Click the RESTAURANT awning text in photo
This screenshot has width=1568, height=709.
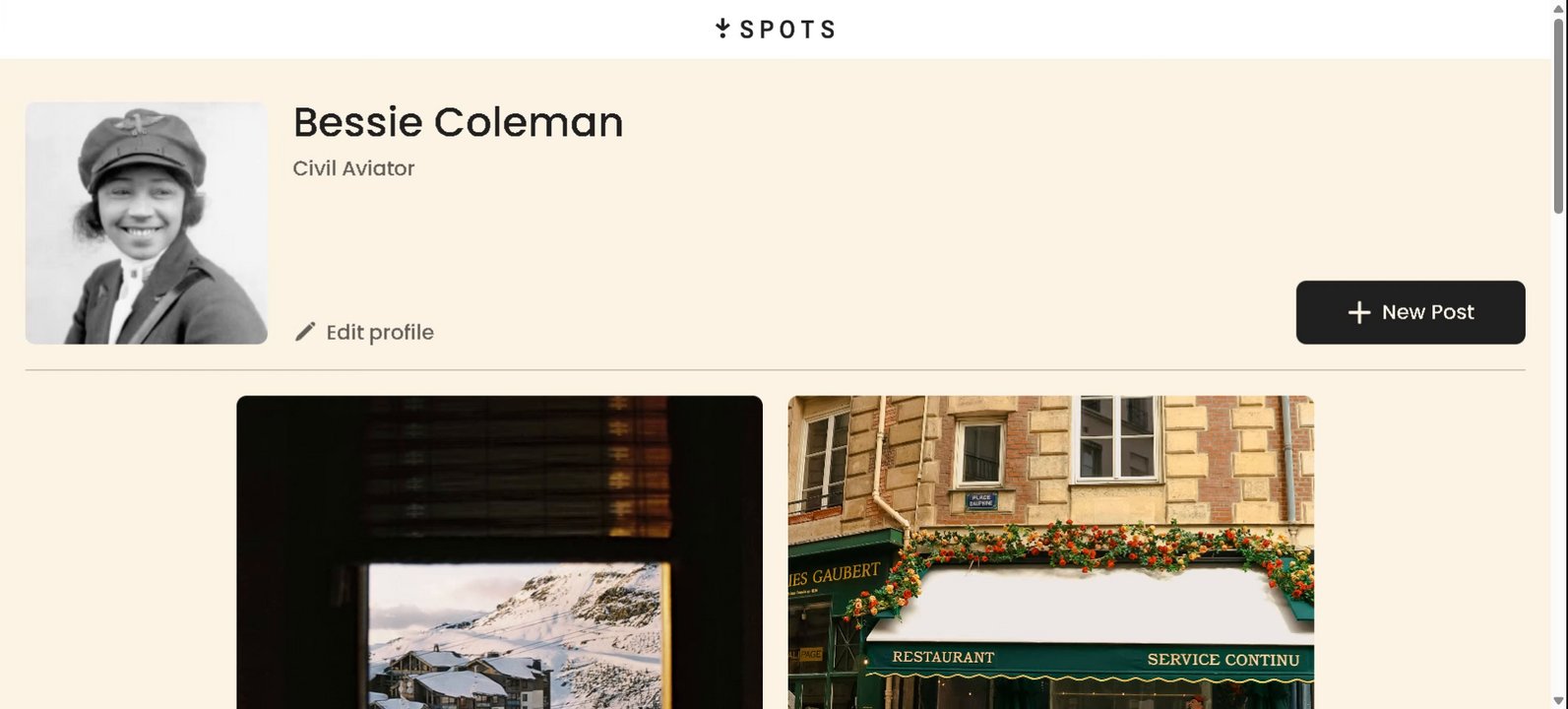(943, 657)
